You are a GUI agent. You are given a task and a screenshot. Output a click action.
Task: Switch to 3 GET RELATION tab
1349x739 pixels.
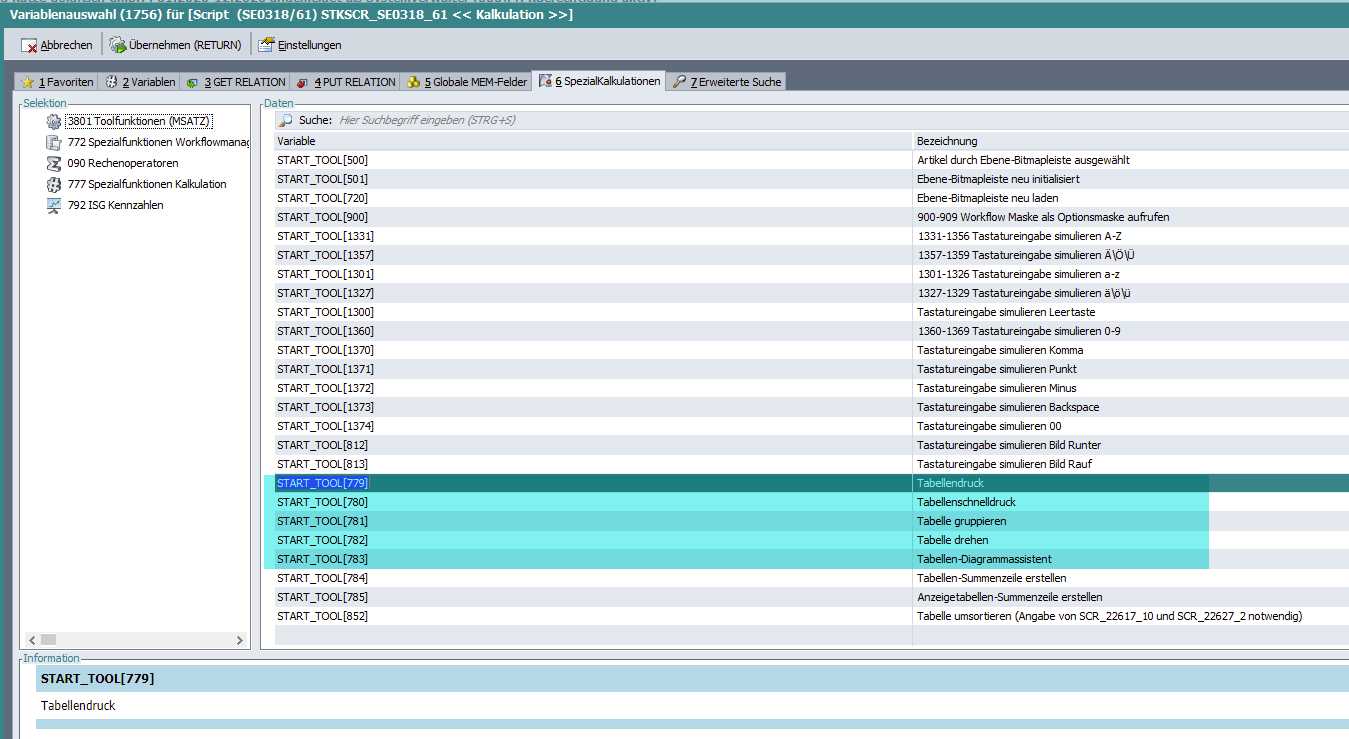coord(236,82)
